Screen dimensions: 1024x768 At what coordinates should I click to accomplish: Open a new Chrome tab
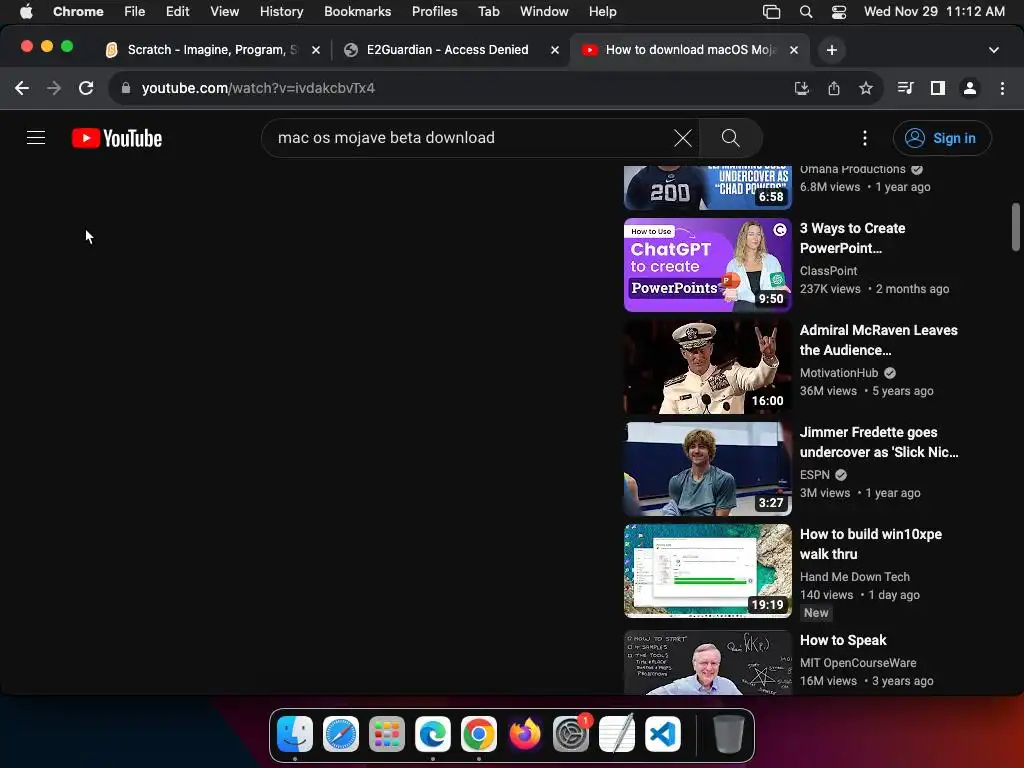pyautogui.click(x=831, y=50)
